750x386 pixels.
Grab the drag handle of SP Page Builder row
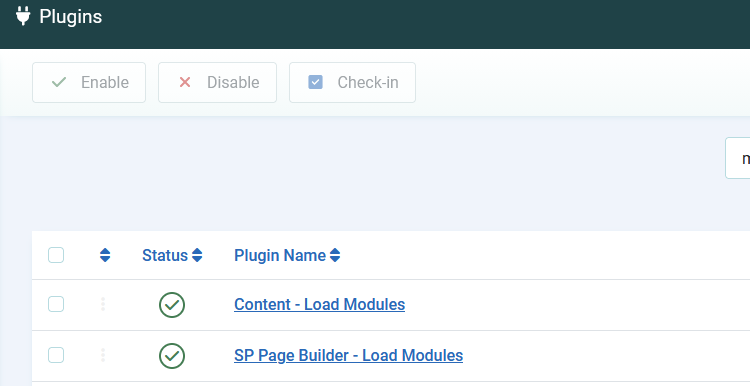103,355
